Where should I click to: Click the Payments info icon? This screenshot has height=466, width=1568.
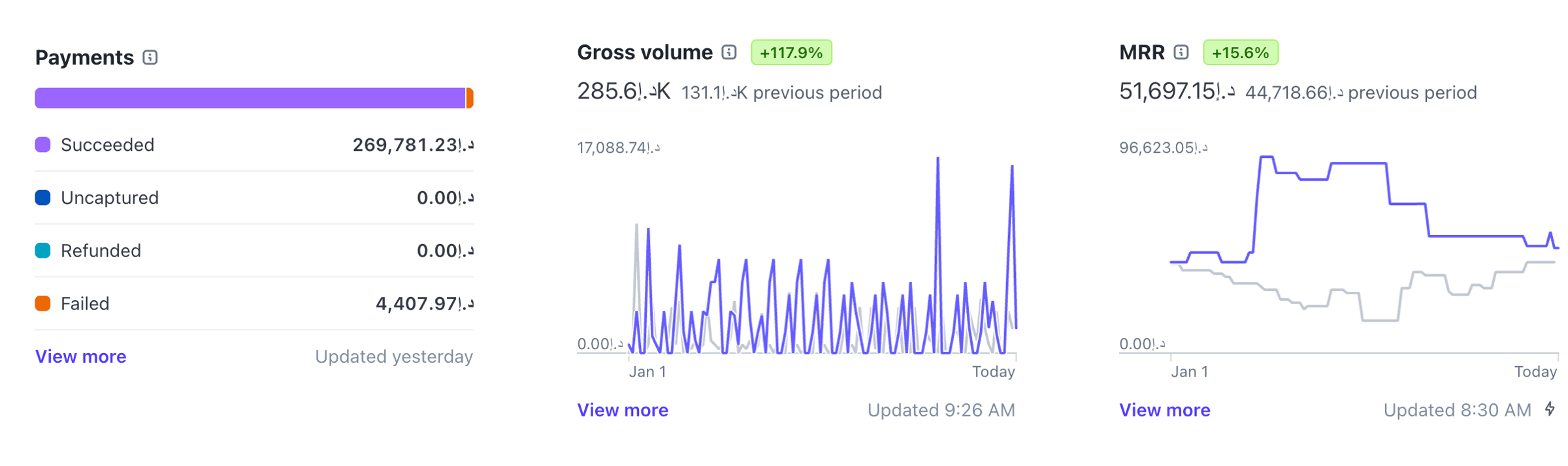(150, 57)
